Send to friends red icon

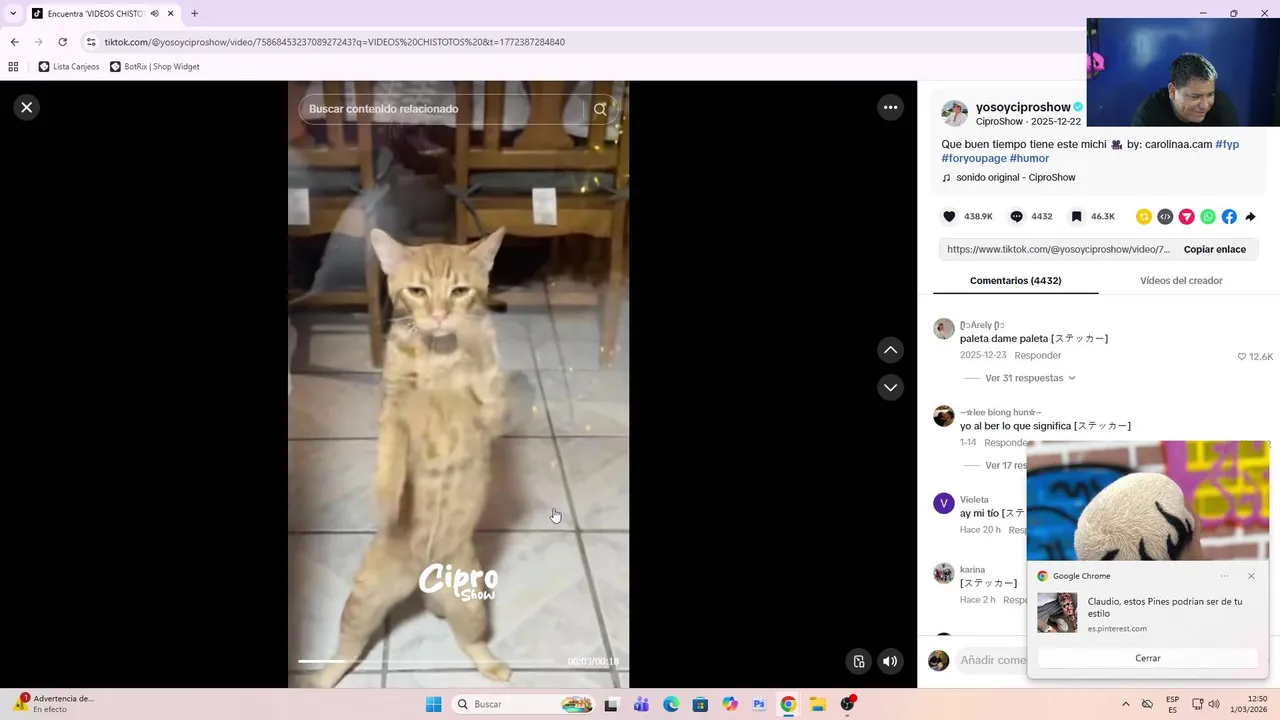click(1186, 216)
